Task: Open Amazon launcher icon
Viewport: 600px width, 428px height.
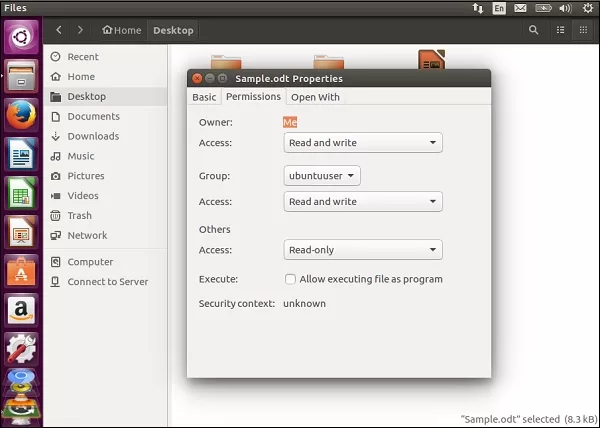Action: 21,309
